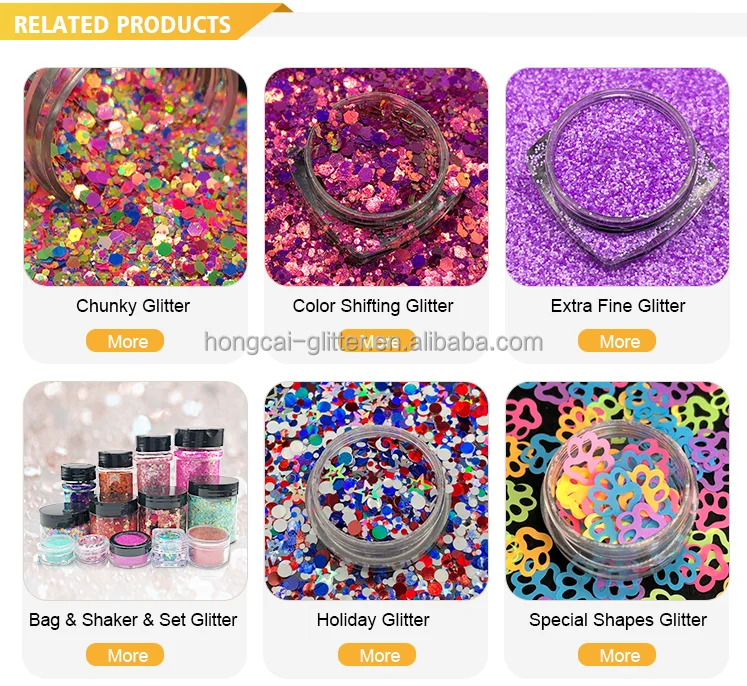
Task: Select the Special Shapes Glitter title text
Action: [618, 620]
